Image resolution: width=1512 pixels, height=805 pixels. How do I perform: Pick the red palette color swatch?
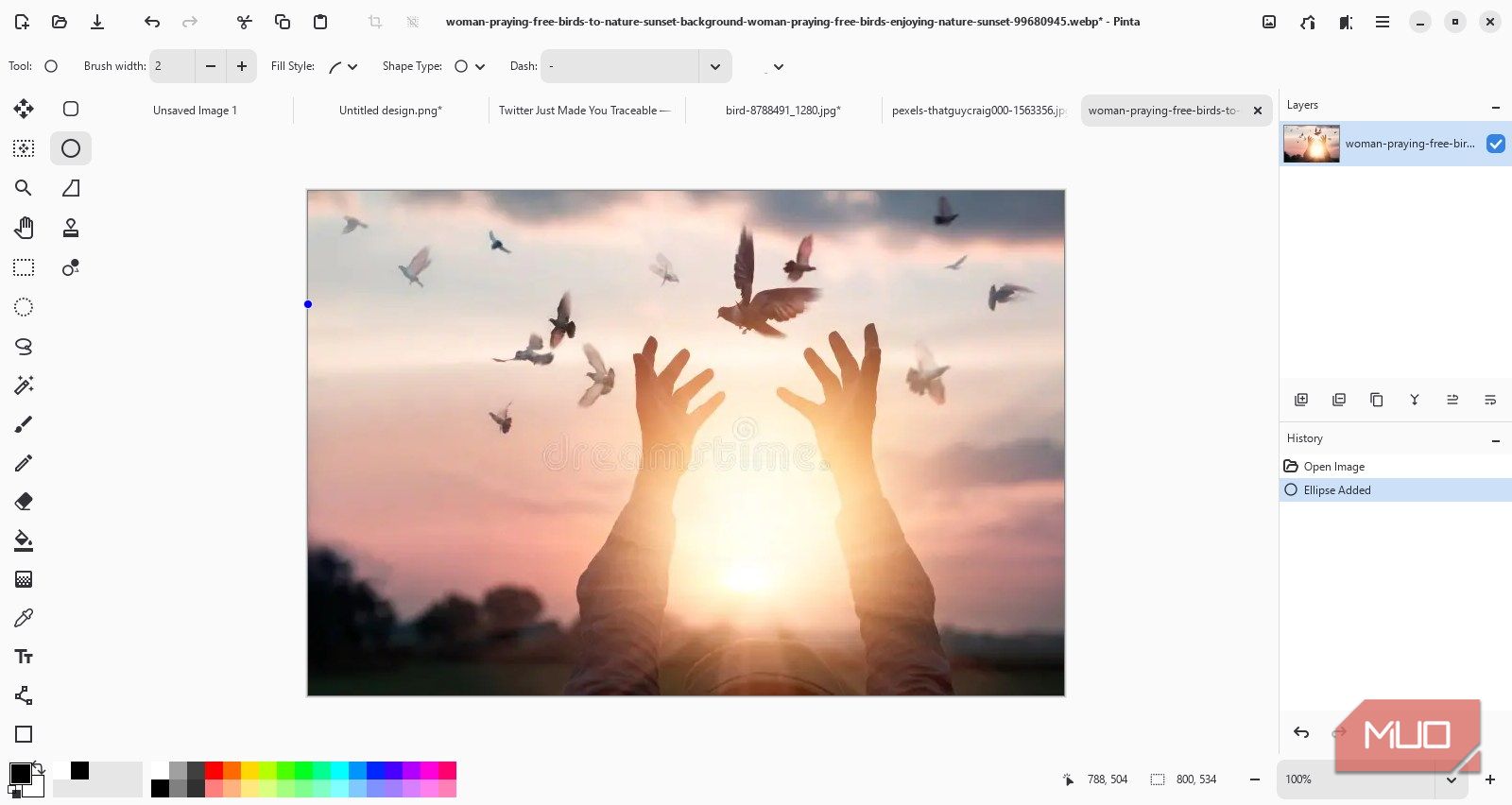(x=214, y=770)
